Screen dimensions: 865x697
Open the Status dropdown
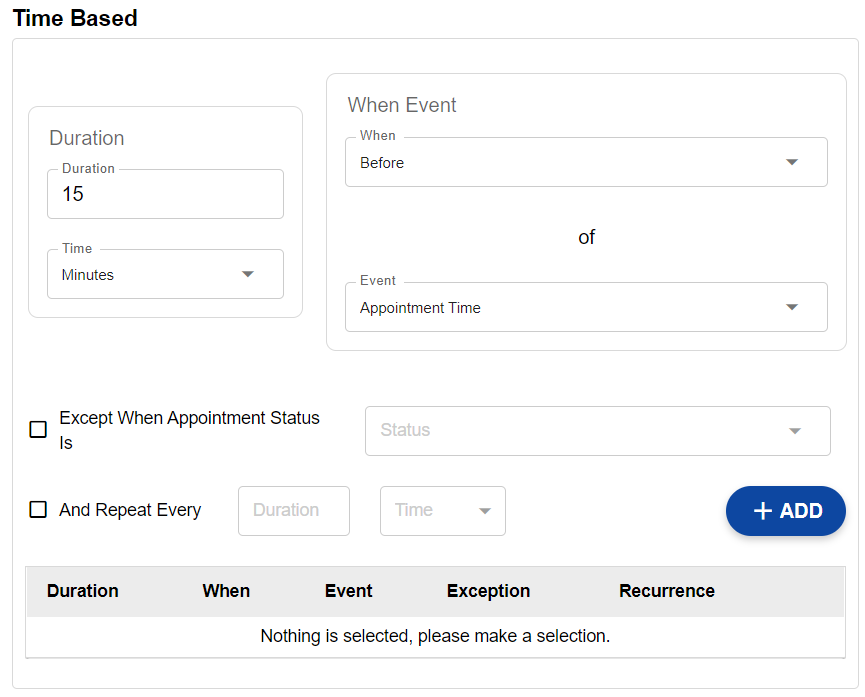[580, 431]
